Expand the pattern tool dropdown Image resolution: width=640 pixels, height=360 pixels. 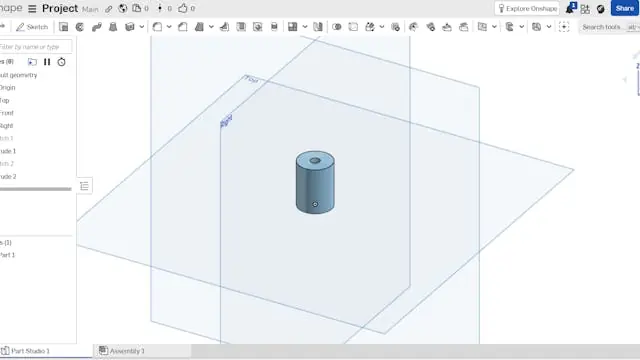pos(304,27)
